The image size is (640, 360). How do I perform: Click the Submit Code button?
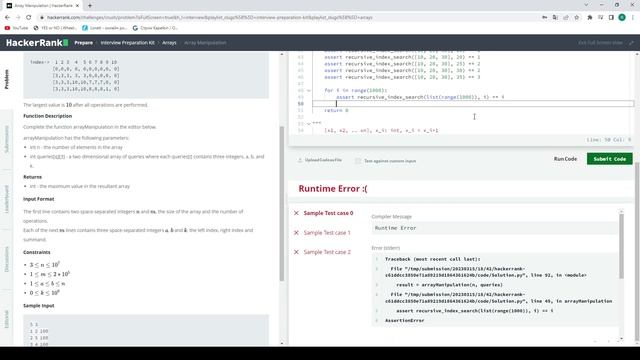(610, 159)
